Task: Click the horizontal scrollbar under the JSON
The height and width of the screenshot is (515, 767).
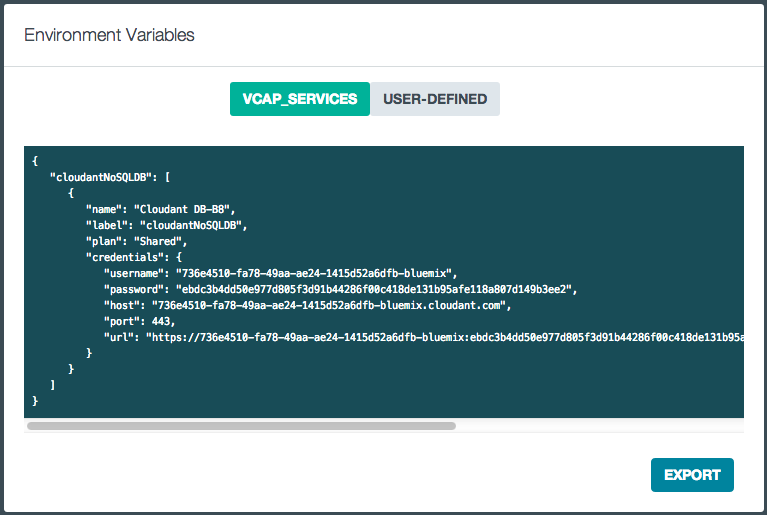Action: pyautogui.click(x=241, y=426)
